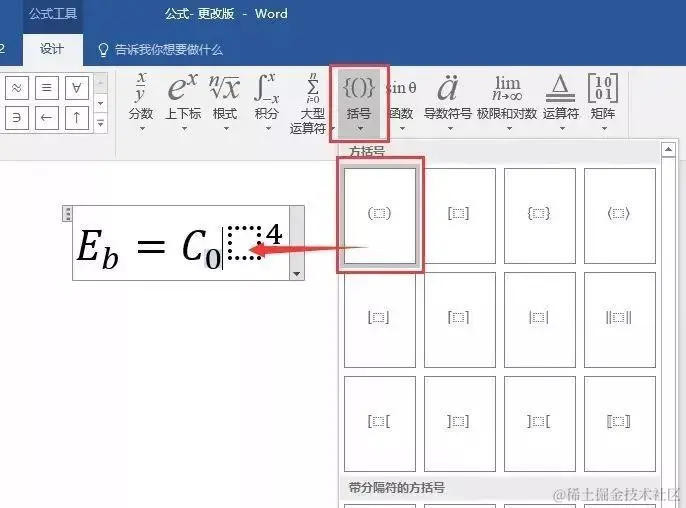Insert the round parentheses bracket template
686x508 pixels.
[x=380, y=216]
